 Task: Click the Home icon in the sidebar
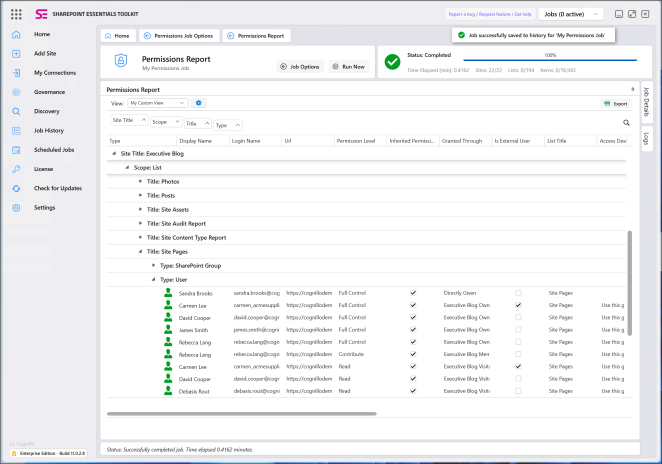point(16,35)
